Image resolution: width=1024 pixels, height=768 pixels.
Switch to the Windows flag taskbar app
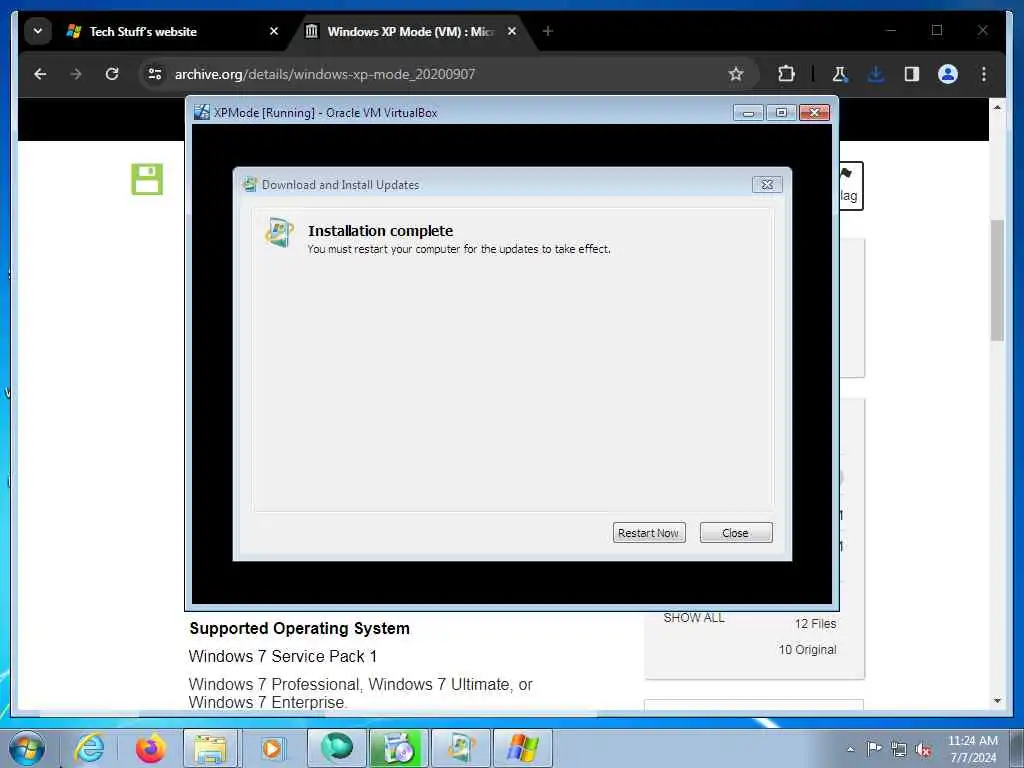522,748
